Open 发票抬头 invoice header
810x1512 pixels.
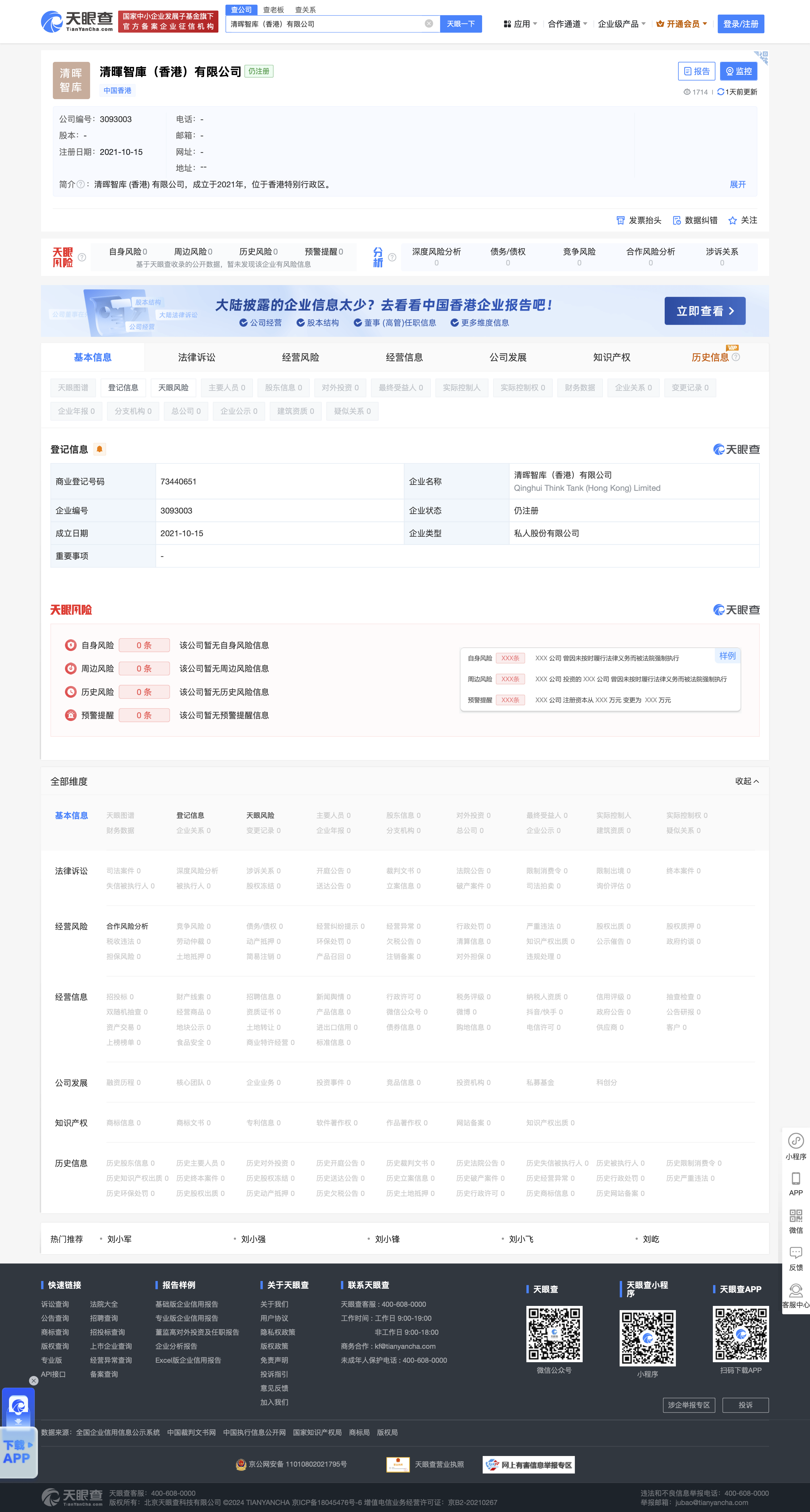(639, 220)
